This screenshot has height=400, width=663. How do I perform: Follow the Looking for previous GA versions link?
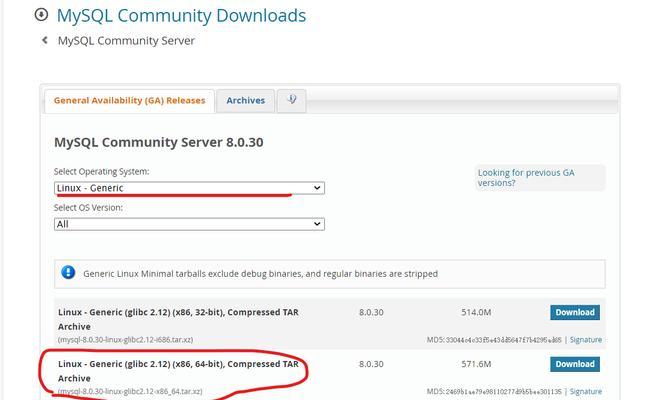526,178
